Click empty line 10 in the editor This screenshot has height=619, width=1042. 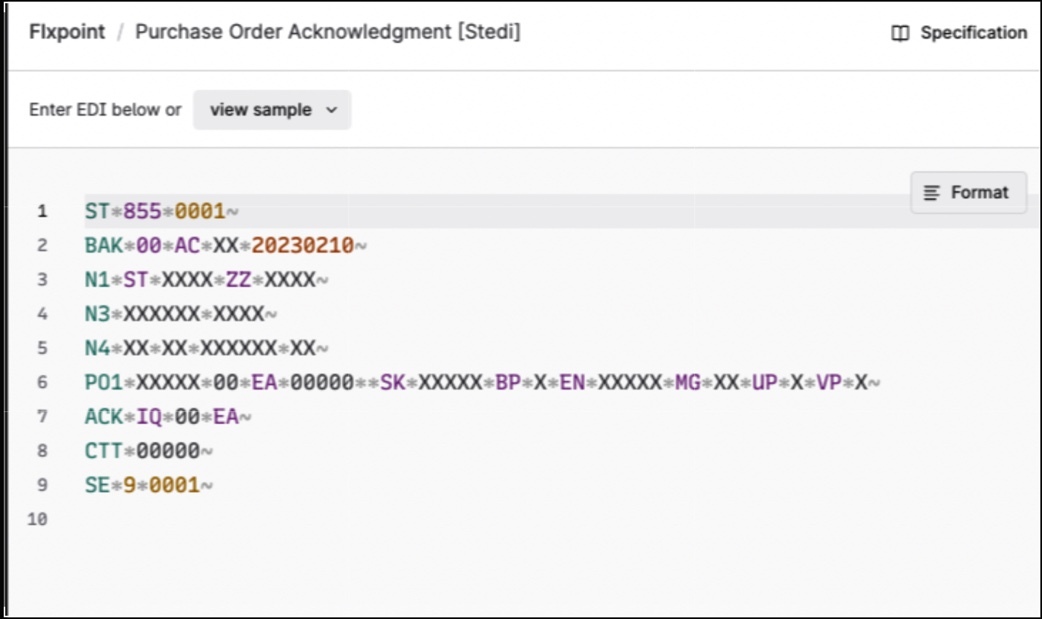(x=300, y=519)
